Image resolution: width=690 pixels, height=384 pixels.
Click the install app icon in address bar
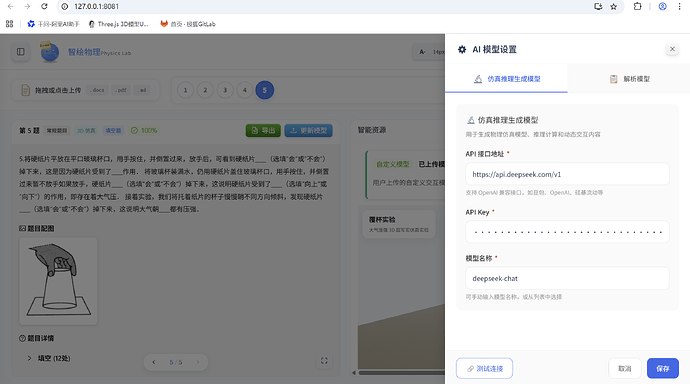click(598, 7)
